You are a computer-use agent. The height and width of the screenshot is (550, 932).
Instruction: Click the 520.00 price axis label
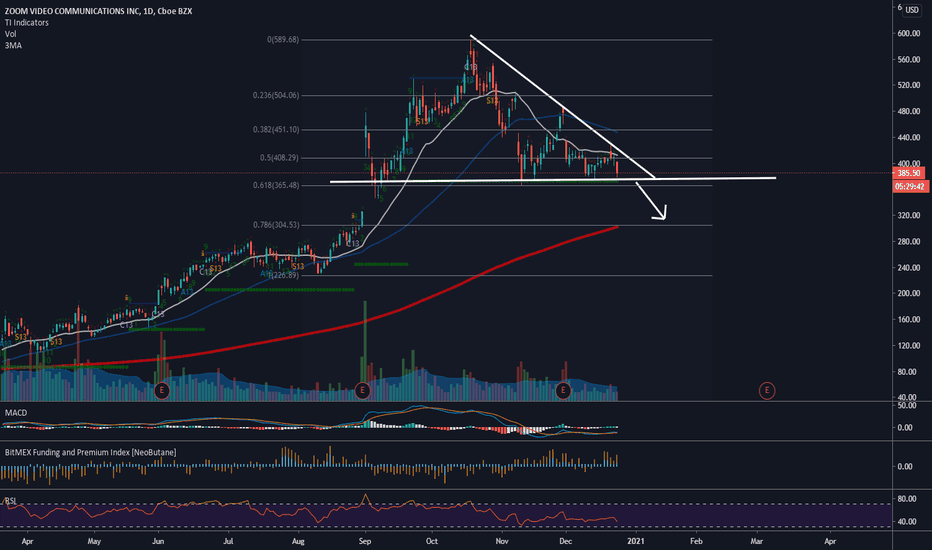pyautogui.click(x=908, y=85)
